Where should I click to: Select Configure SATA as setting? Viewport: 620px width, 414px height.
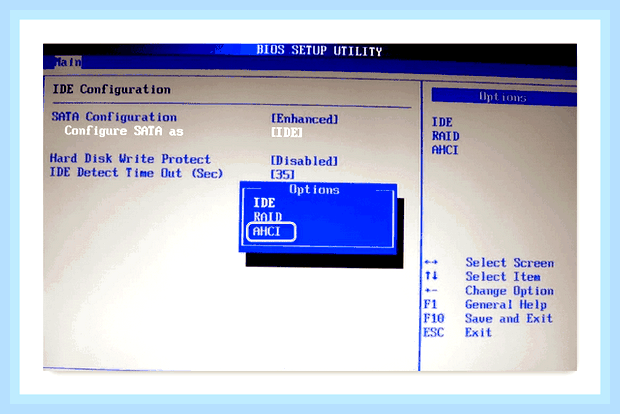click(124, 131)
